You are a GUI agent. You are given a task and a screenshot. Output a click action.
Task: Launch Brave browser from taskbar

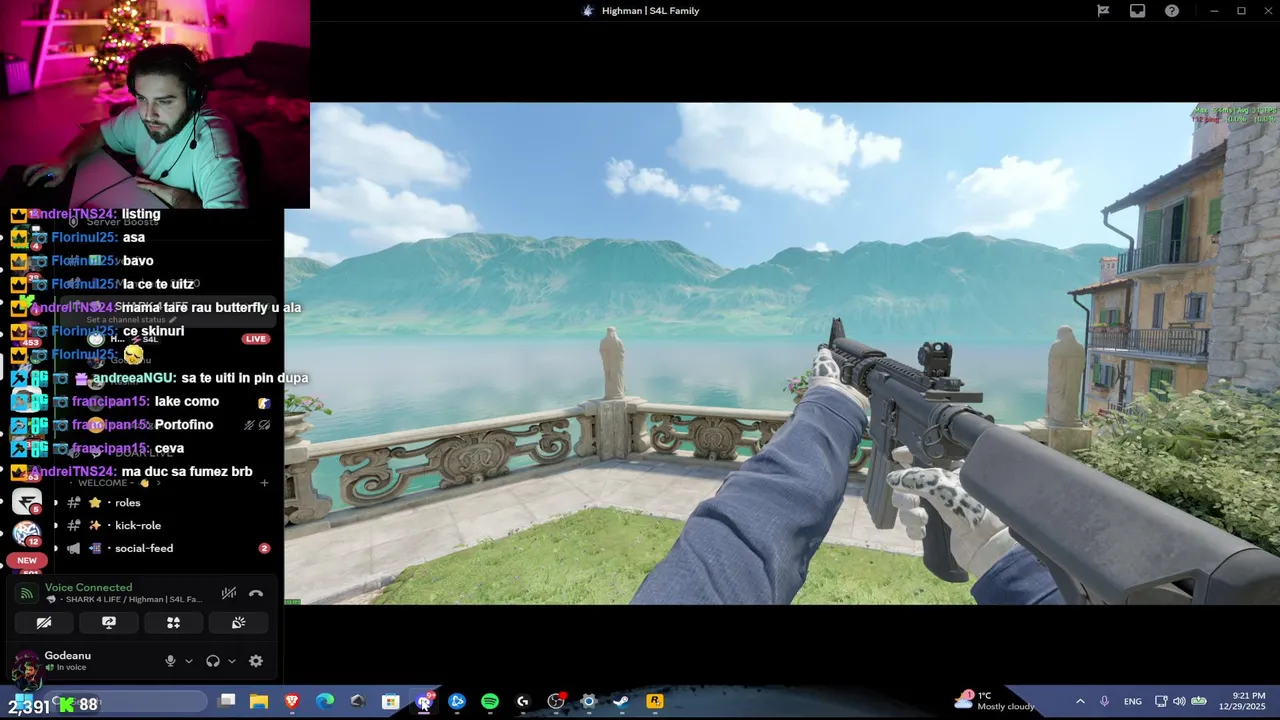click(292, 702)
